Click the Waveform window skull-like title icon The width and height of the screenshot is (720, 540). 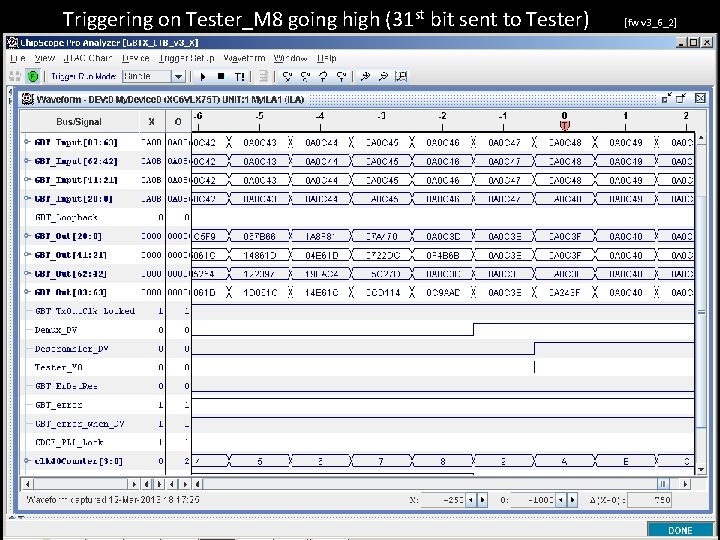point(28,99)
